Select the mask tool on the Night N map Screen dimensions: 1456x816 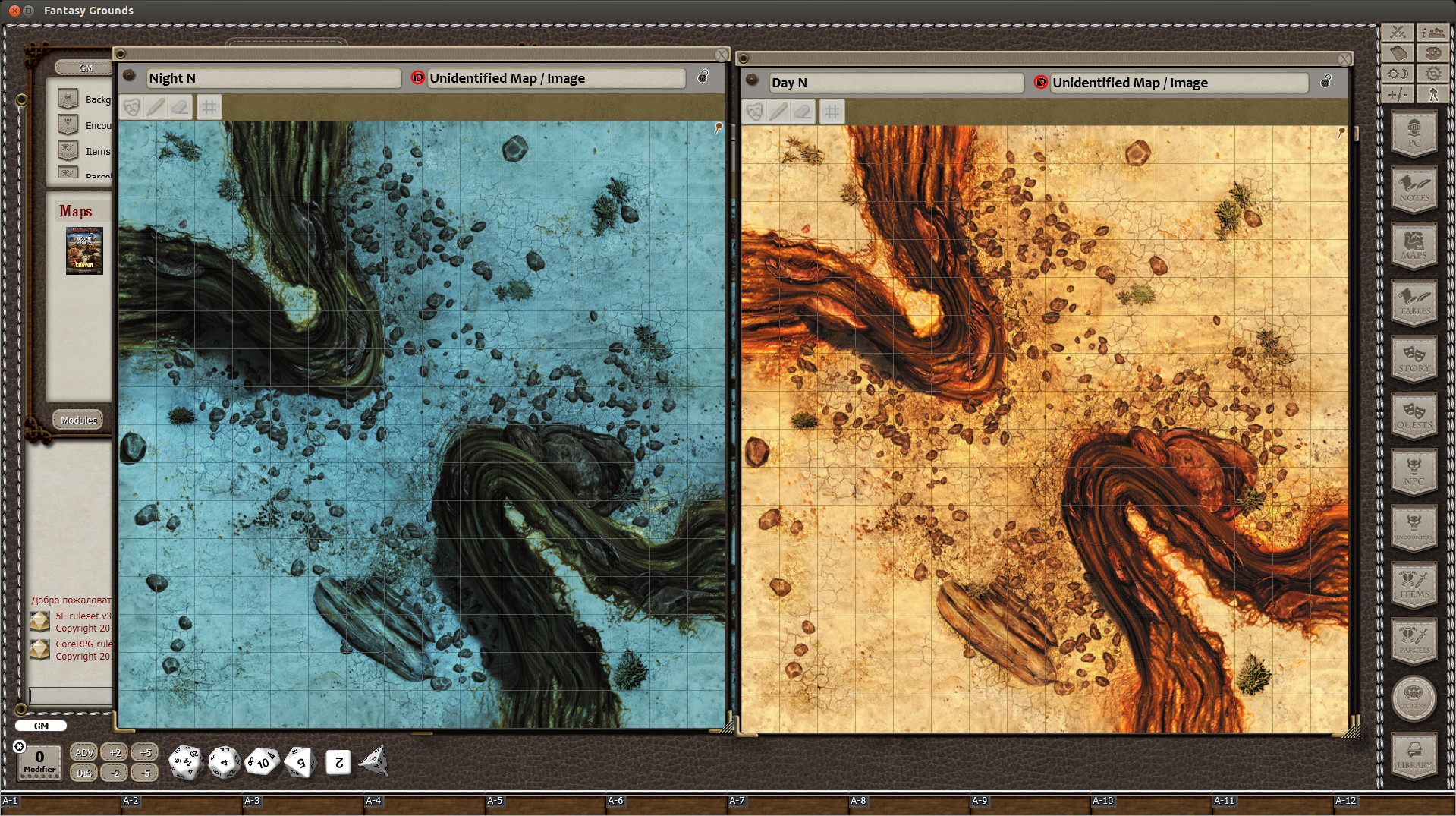[131, 107]
